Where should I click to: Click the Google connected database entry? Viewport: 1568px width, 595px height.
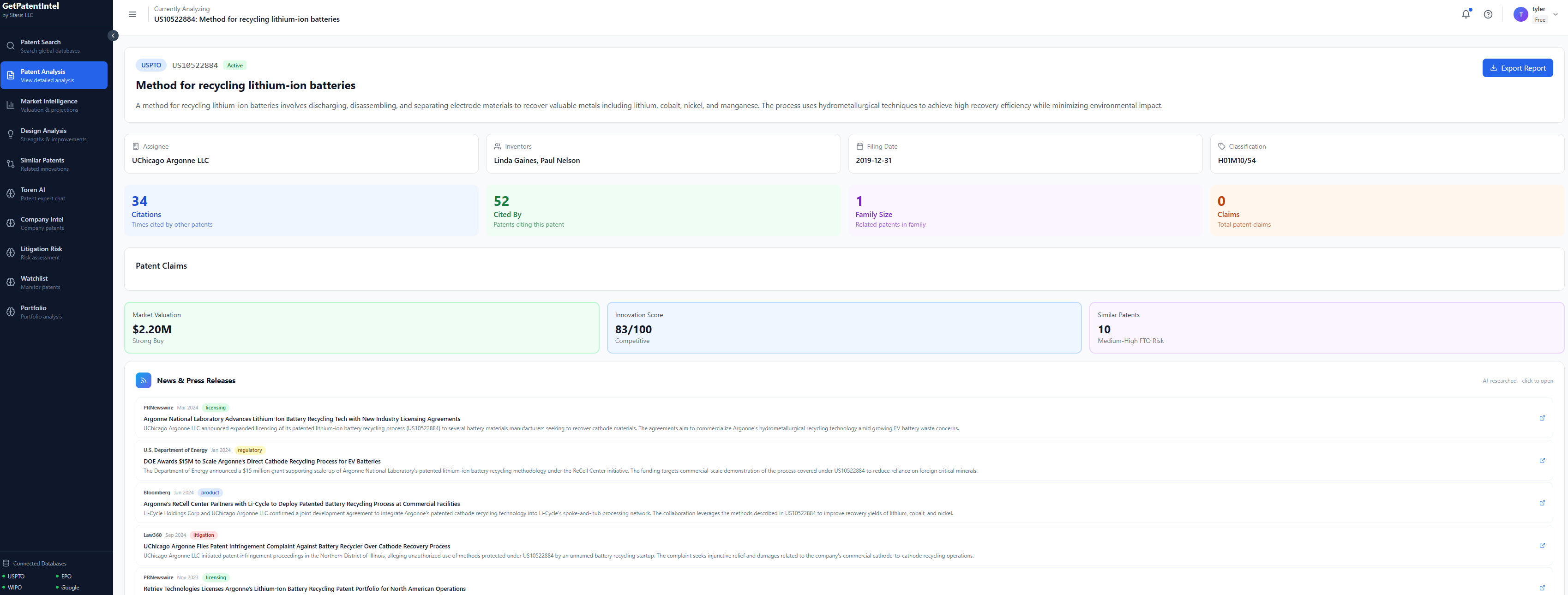(67, 588)
